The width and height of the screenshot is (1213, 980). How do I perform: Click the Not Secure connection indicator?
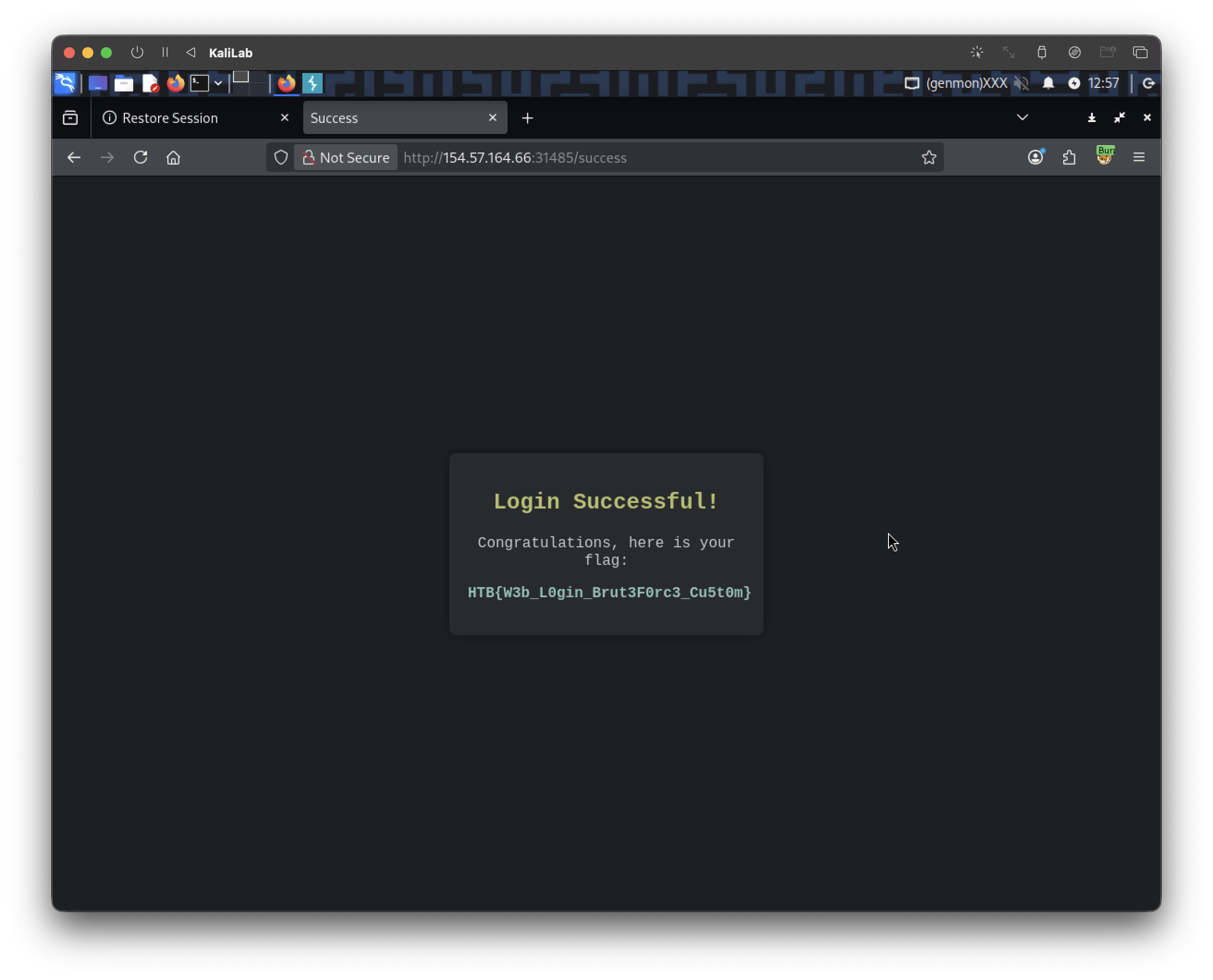coord(345,158)
